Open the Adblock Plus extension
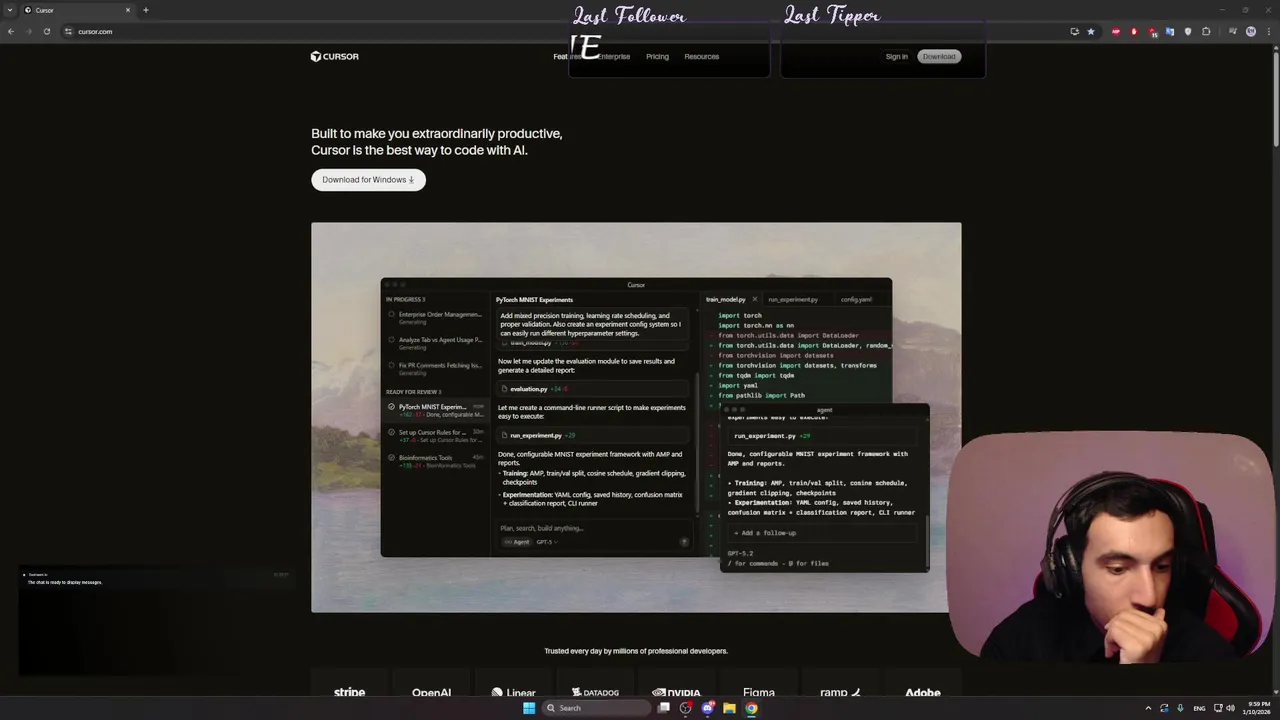The image size is (1280, 720). point(1116,31)
